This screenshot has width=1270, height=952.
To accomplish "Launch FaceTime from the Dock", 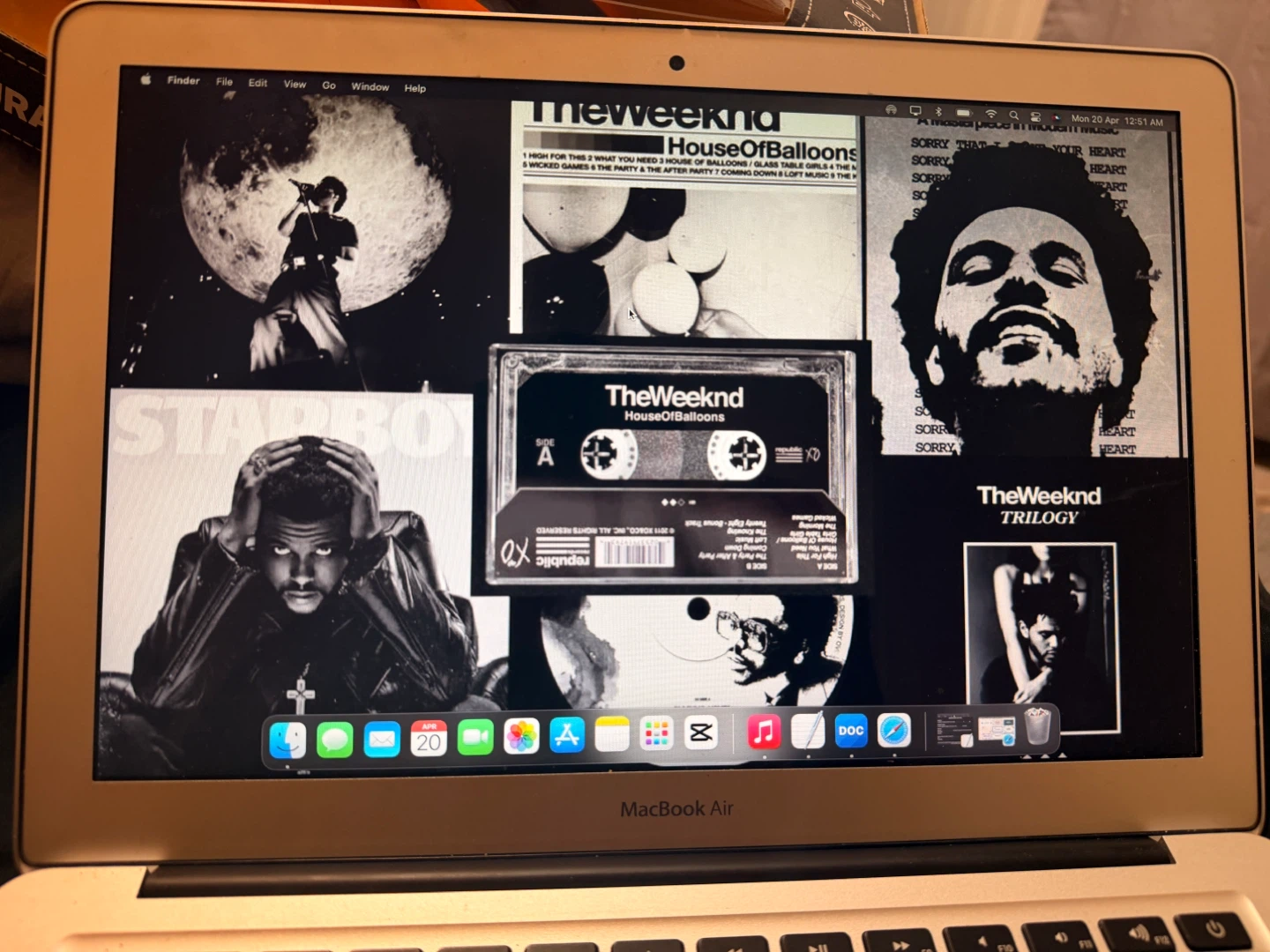I will 475,737.
